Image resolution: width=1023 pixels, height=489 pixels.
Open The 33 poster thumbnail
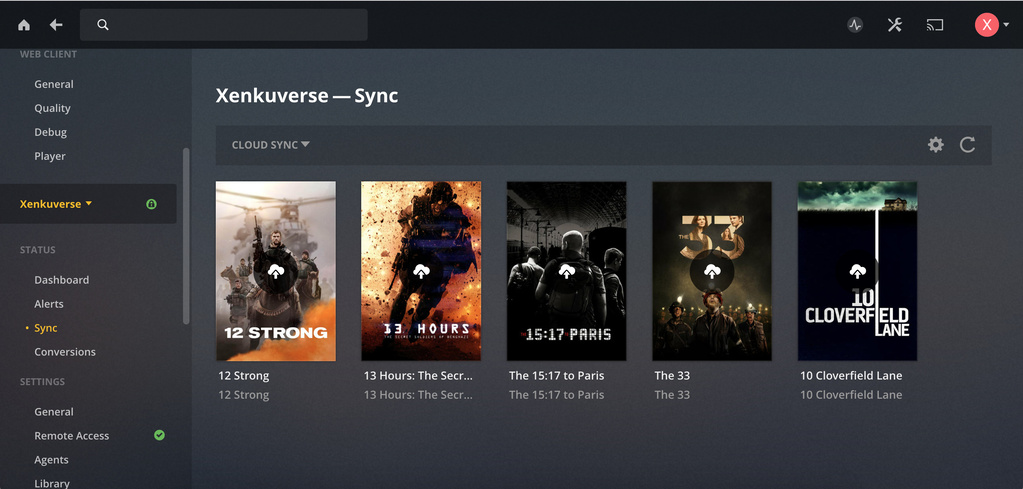[712, 271]
